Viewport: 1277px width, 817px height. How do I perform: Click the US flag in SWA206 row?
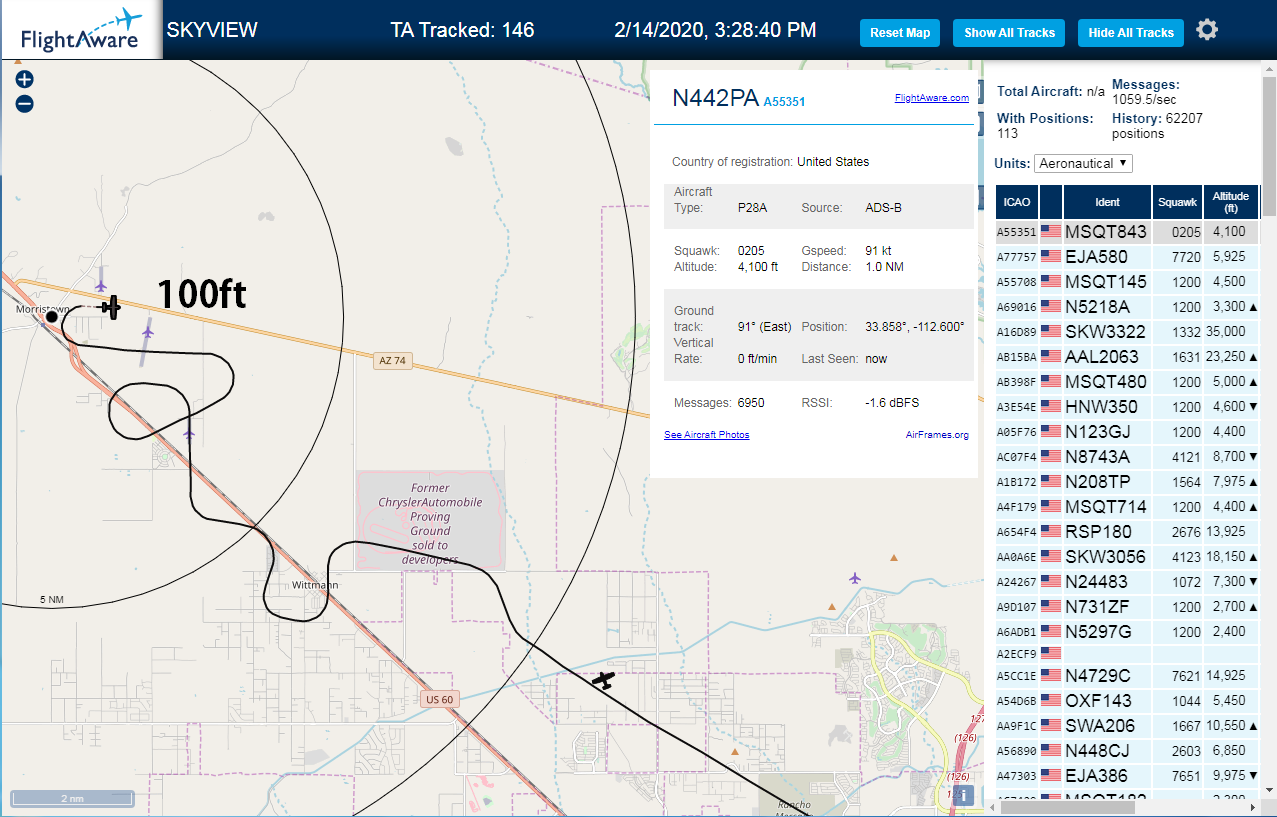pos(1051,726)
